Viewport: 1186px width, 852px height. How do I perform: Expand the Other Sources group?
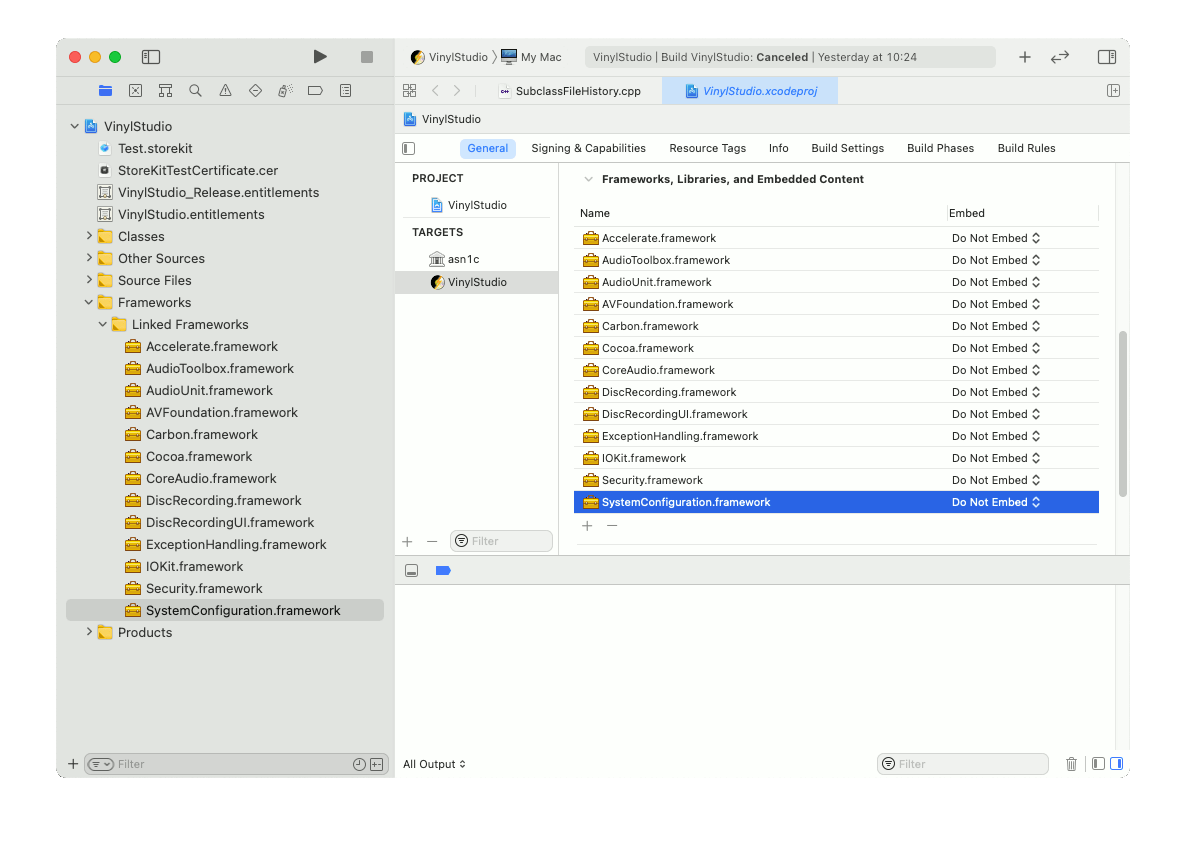[88, 258]
